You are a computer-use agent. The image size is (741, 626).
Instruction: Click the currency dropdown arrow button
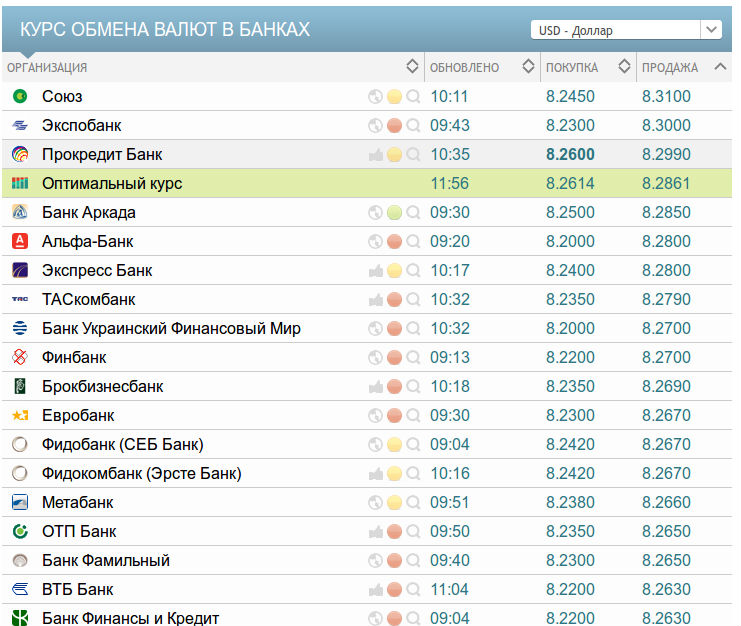(711, 30)
